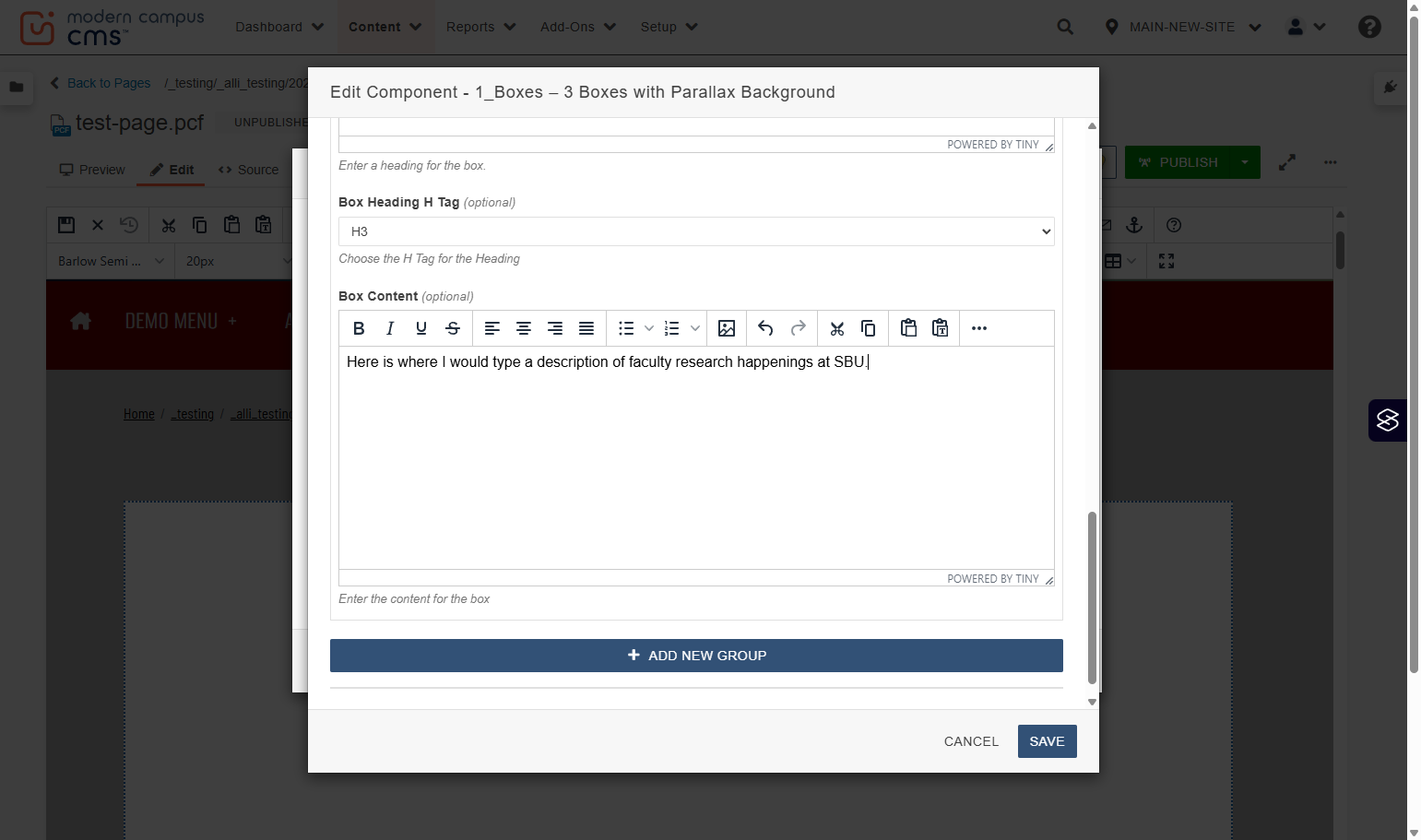Screen dimensions: 1421x840
Task: Open MAIN-NEW-SITE site selector
Action: pos(1182,27)
